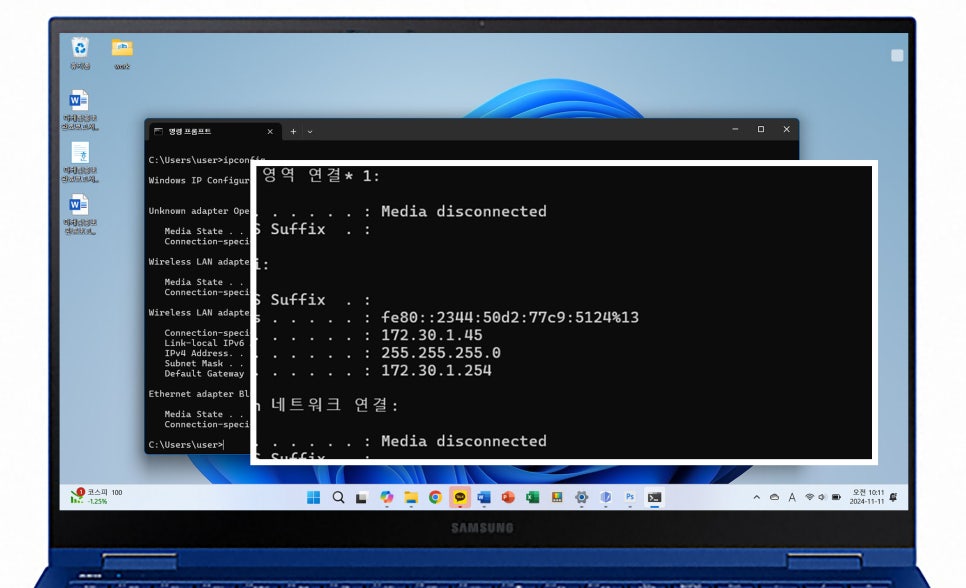The width and height of the screenshot is (966, 588).
Task: Click the 'IPv4 Address' line in terminal
Action: click(204, 353)
